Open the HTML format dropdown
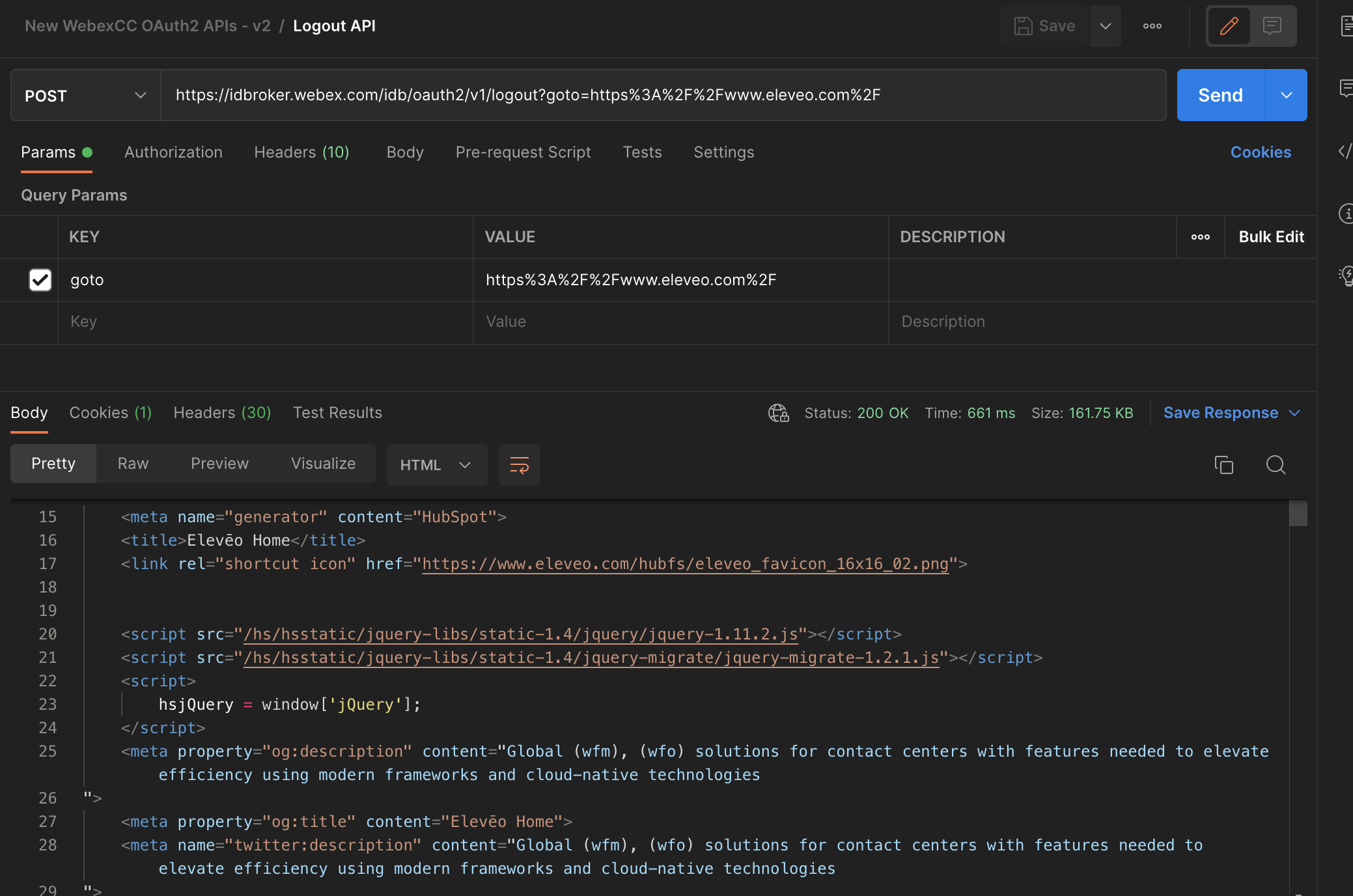 click(436, 465)
